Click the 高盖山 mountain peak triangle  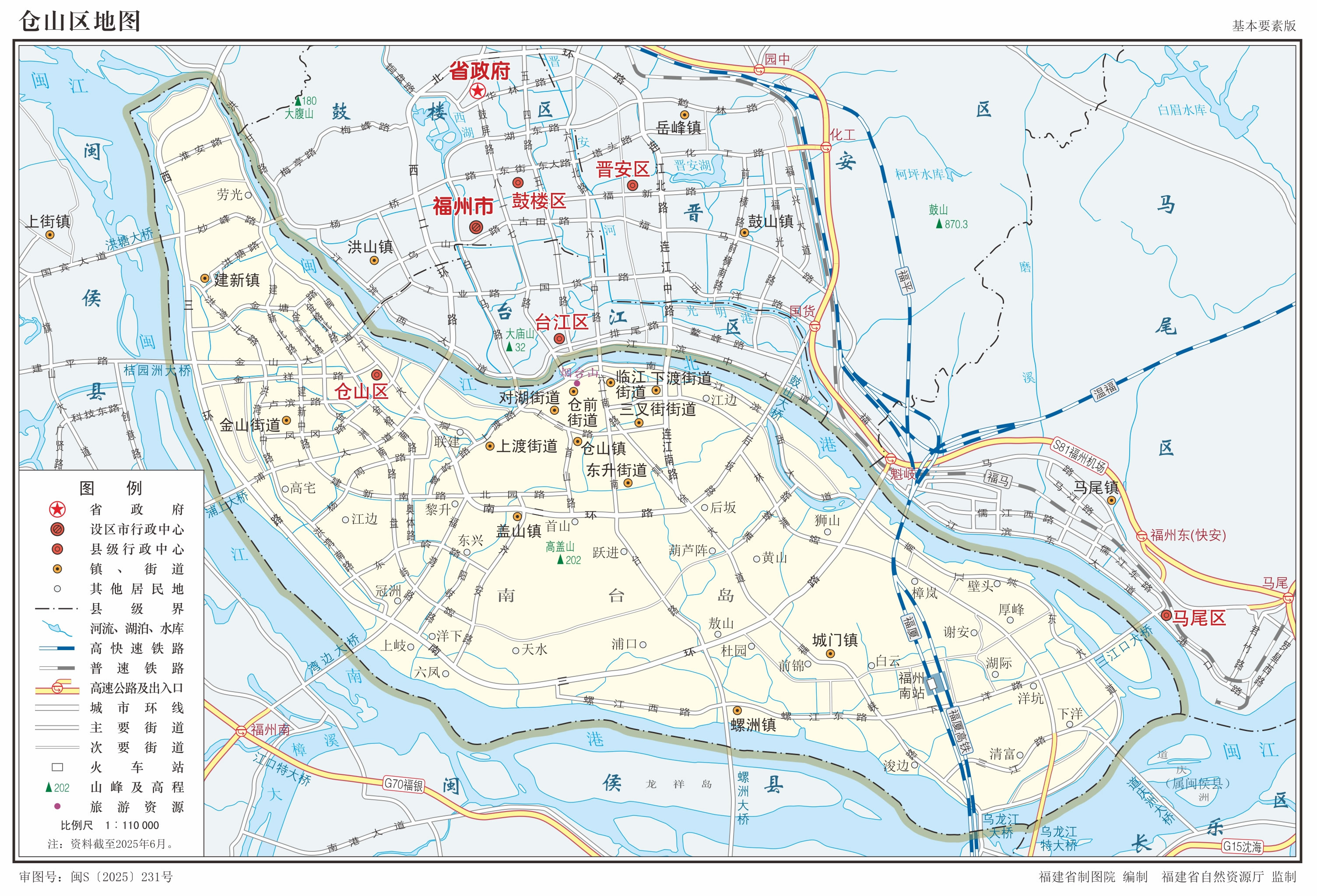tap(561, 560)
